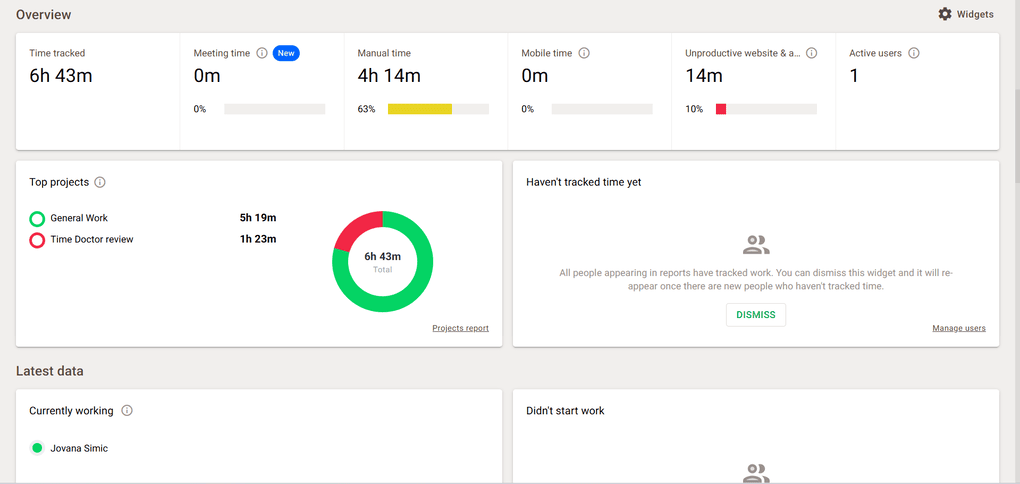The width and height of the screenshot is (1020, 484).
Task: Click the Didn't start work widget title
Action: [x=565, y=410]
